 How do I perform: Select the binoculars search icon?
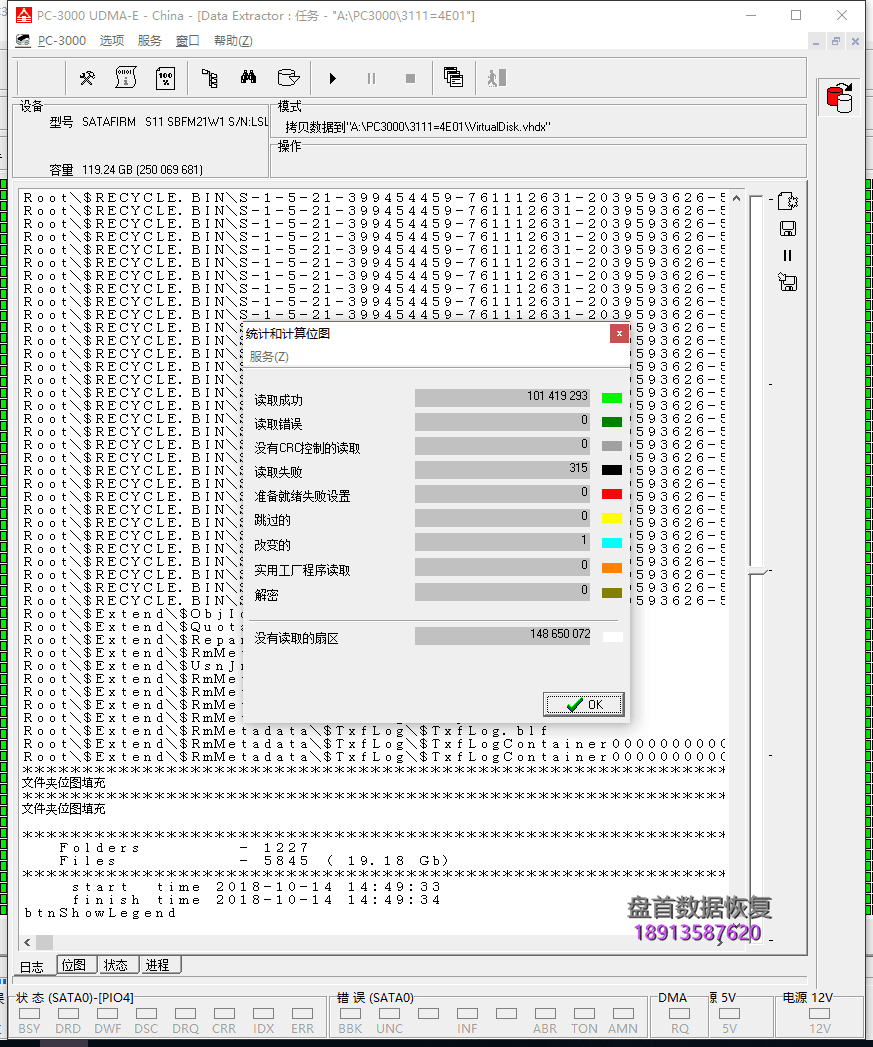click(247, 78)
